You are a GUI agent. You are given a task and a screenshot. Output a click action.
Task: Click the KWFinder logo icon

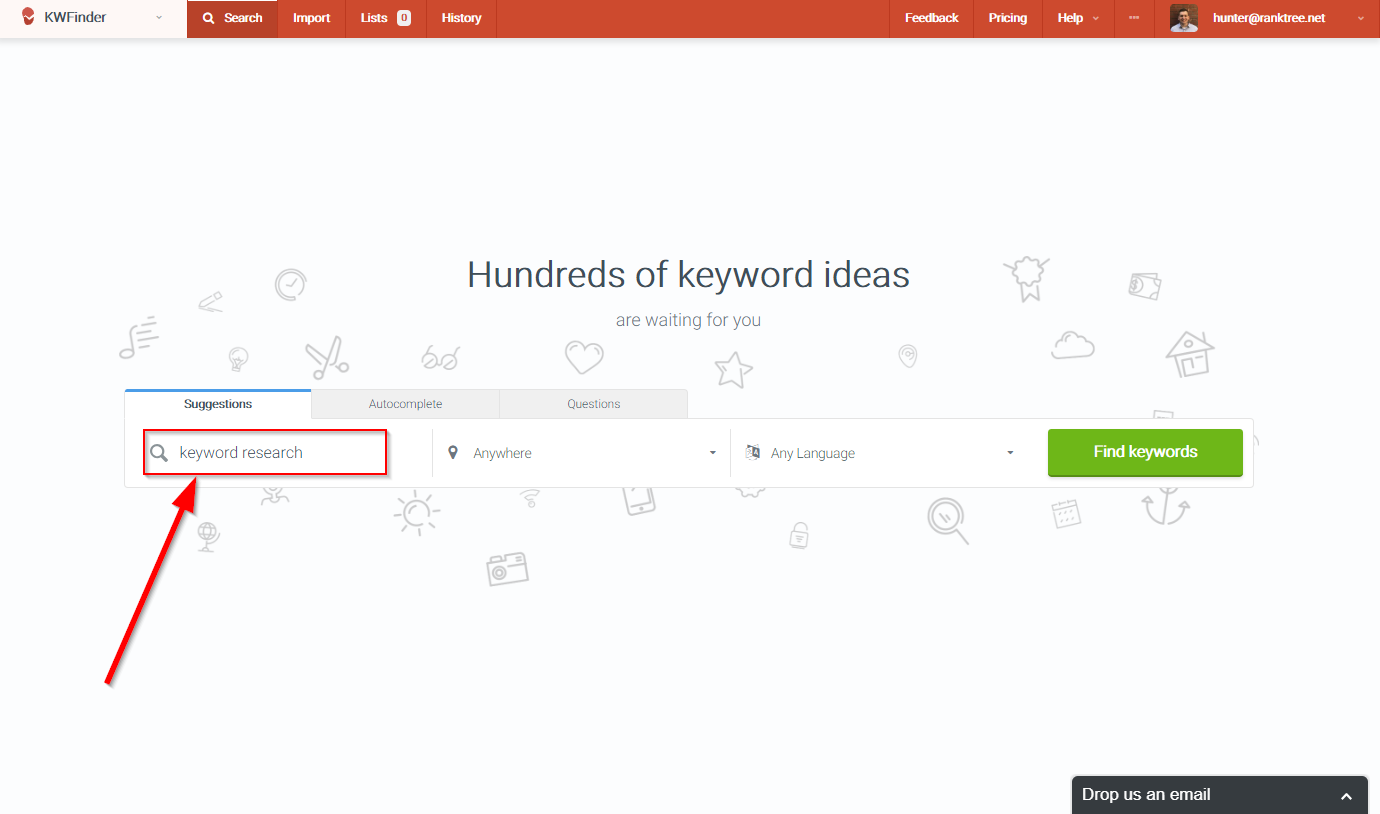coord(27,17)
